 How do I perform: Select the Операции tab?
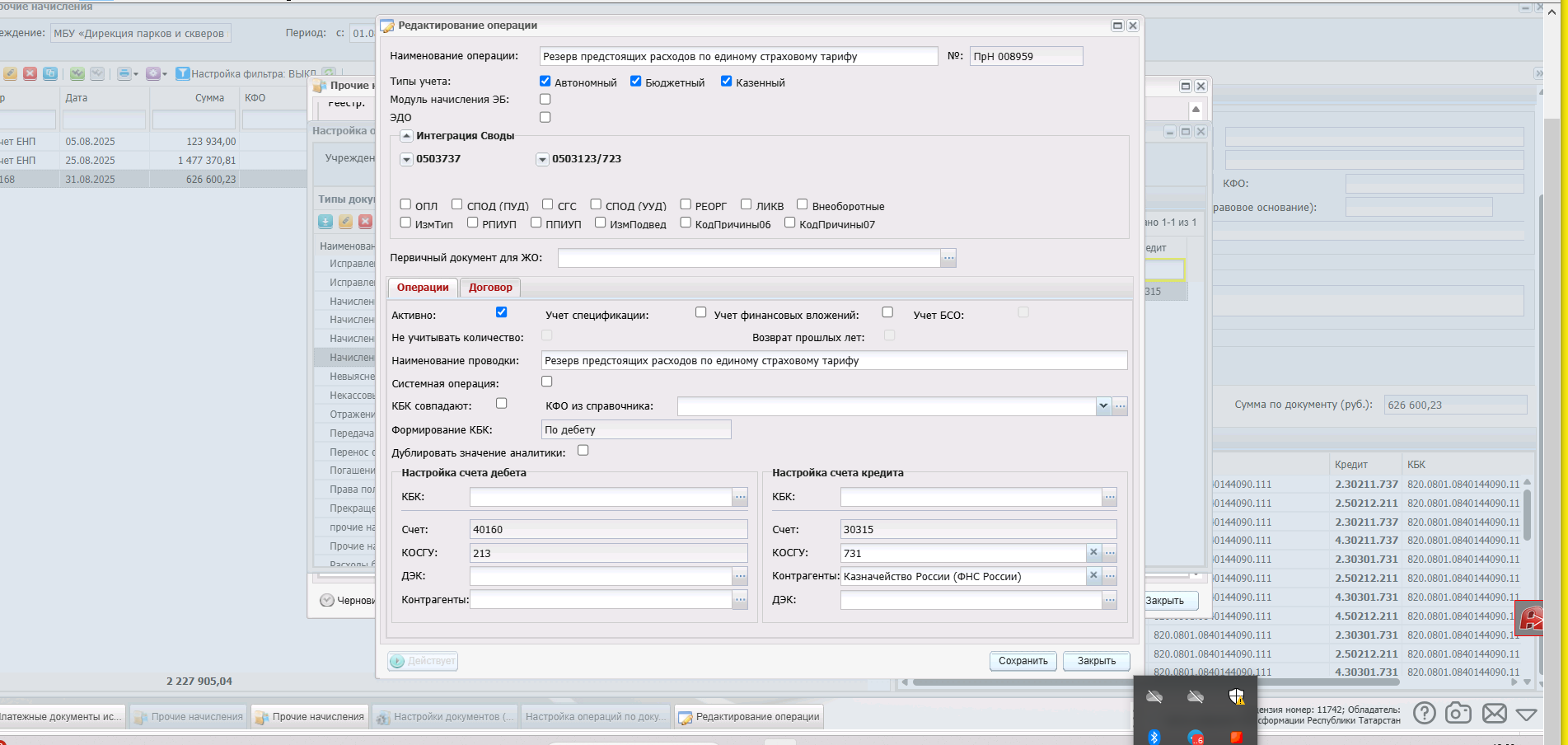pos(423,288)
